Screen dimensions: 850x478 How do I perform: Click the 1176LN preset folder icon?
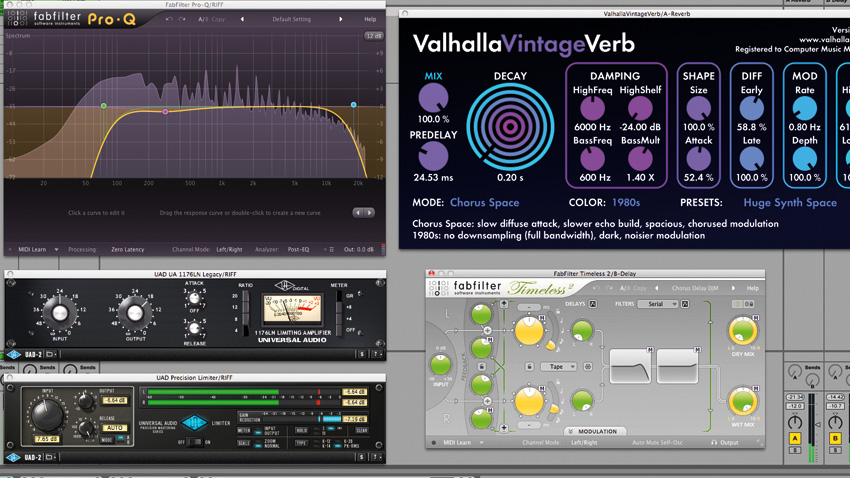pos(50,354)
